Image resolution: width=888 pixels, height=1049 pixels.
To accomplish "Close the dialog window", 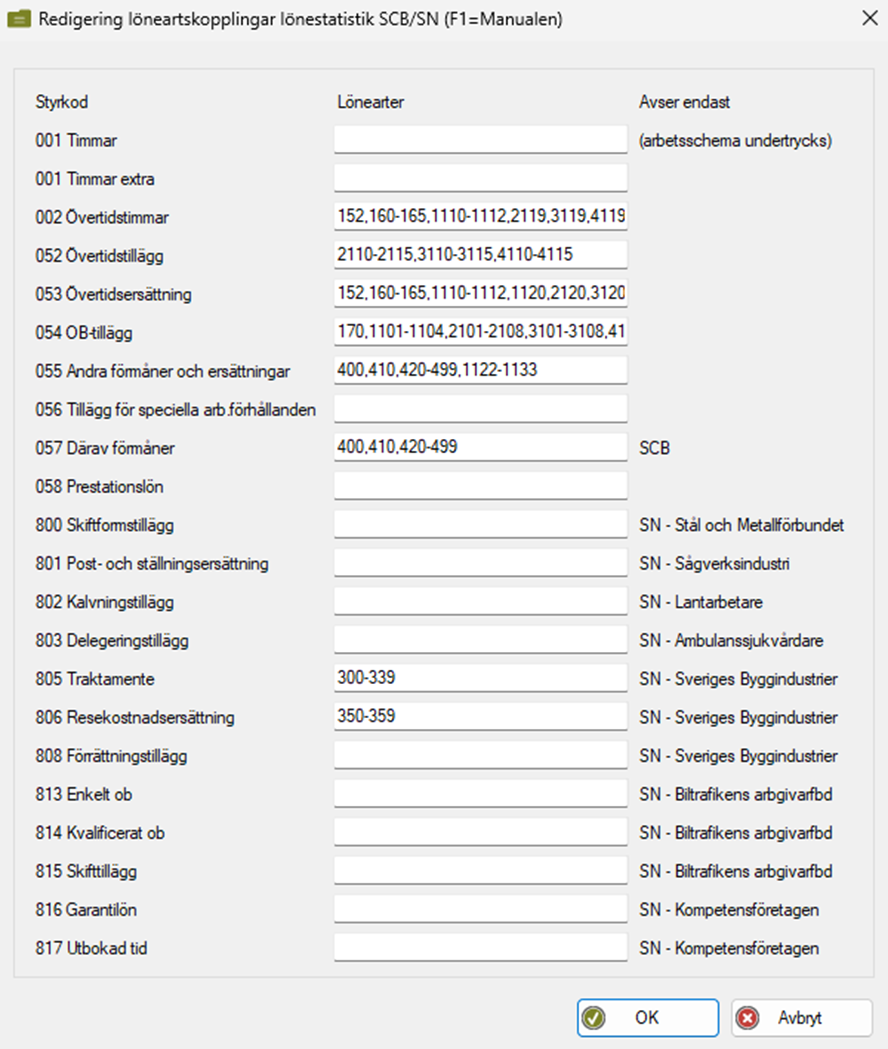I will pyautogui.click(x=868, y=19).
